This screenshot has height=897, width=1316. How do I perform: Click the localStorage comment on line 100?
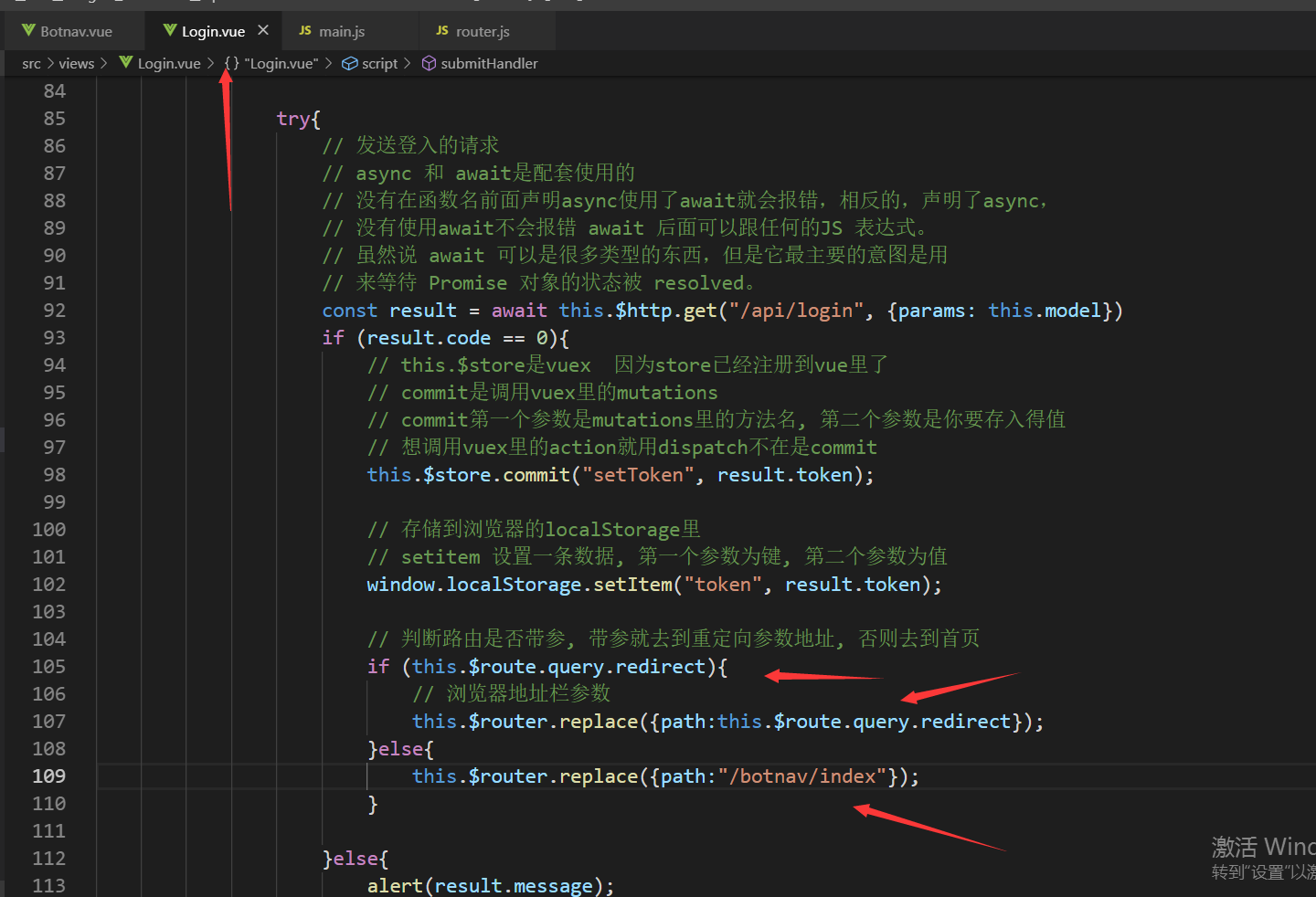[534, 530]
